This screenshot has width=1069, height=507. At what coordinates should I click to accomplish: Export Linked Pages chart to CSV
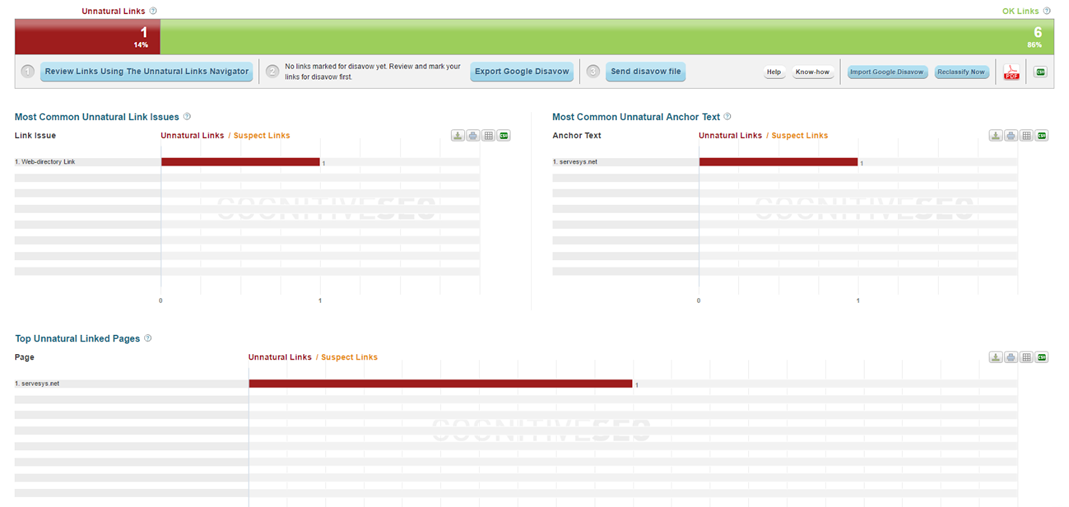click(x=1042, y=357)
